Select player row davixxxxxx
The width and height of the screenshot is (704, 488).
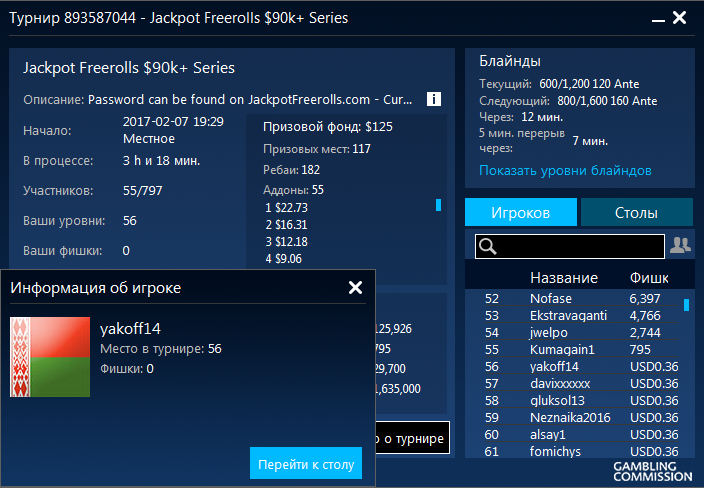coord(580,384)
